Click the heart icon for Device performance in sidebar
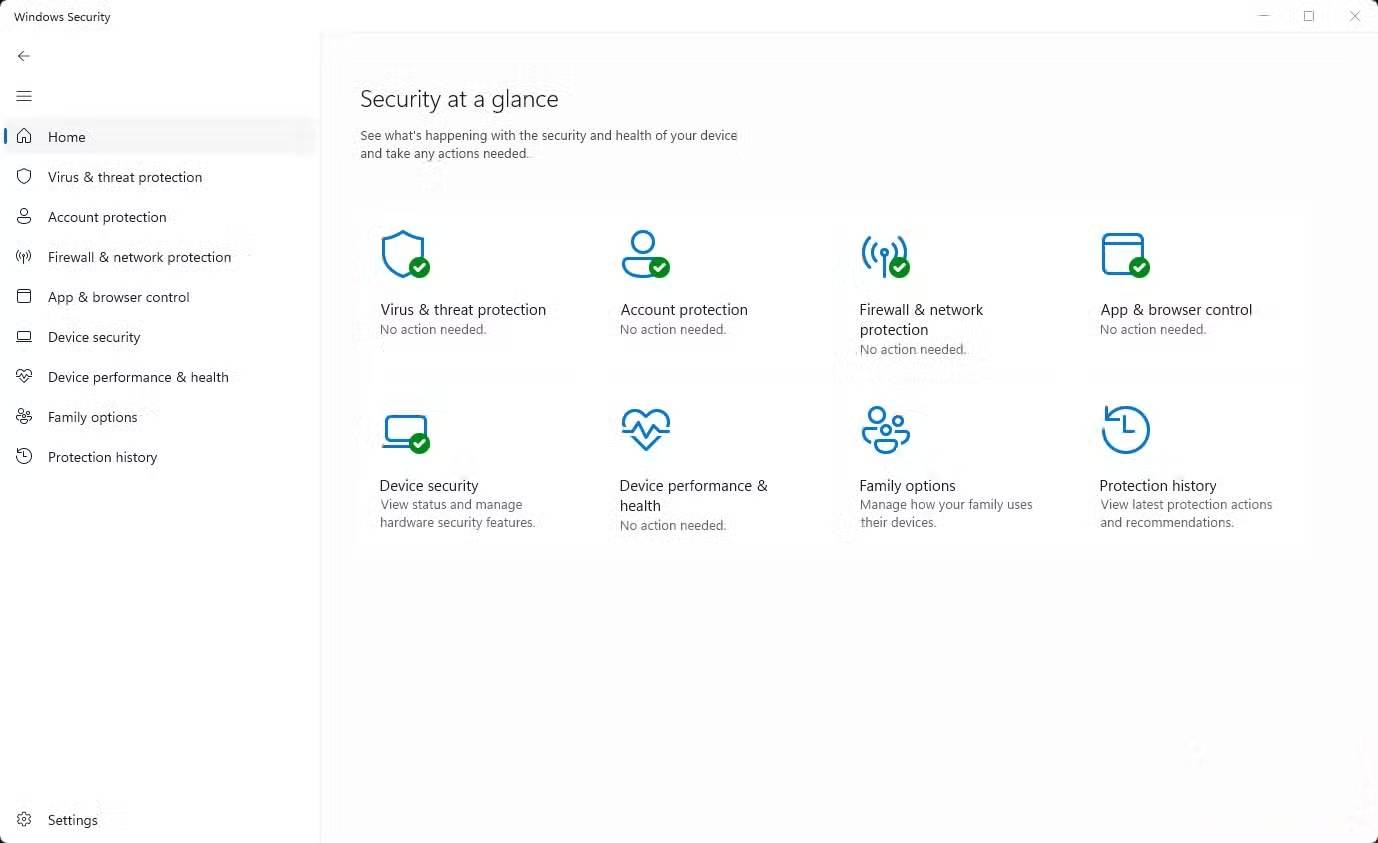The height and width of the screenshot is (843, 1378). coord(24,376)
